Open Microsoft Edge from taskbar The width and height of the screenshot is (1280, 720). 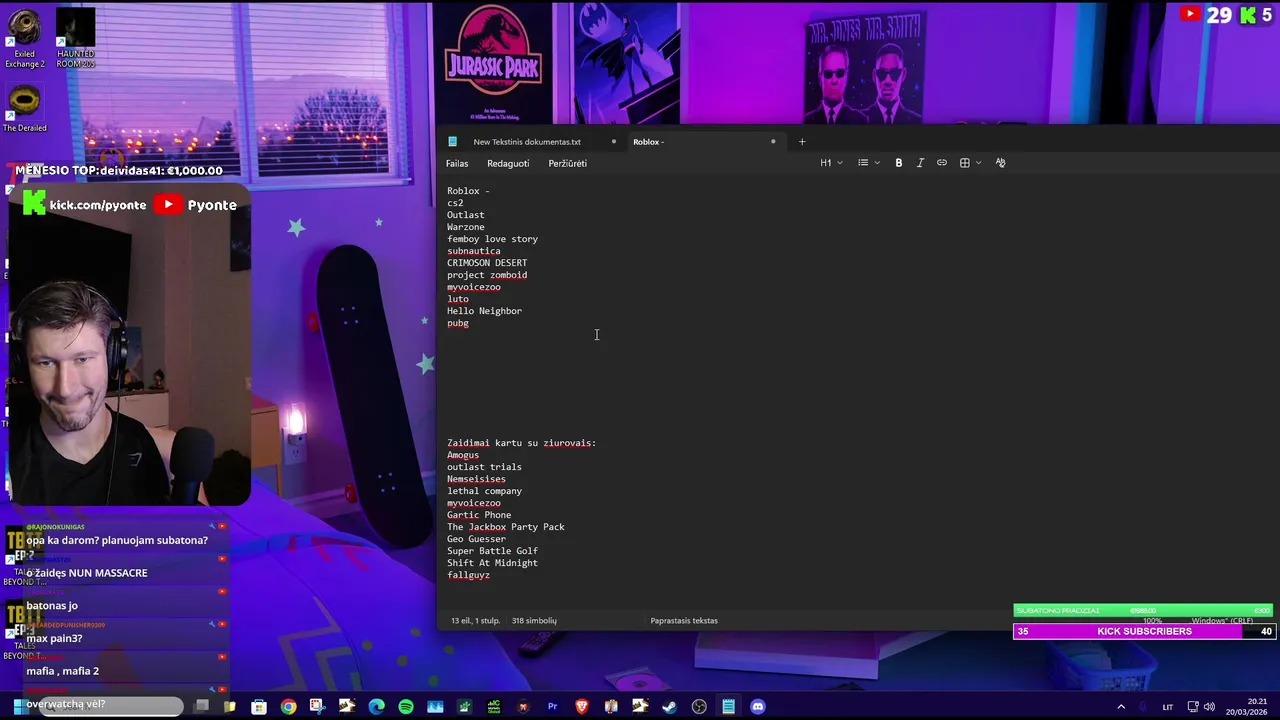pyautogui.click(x=376, y=707)
